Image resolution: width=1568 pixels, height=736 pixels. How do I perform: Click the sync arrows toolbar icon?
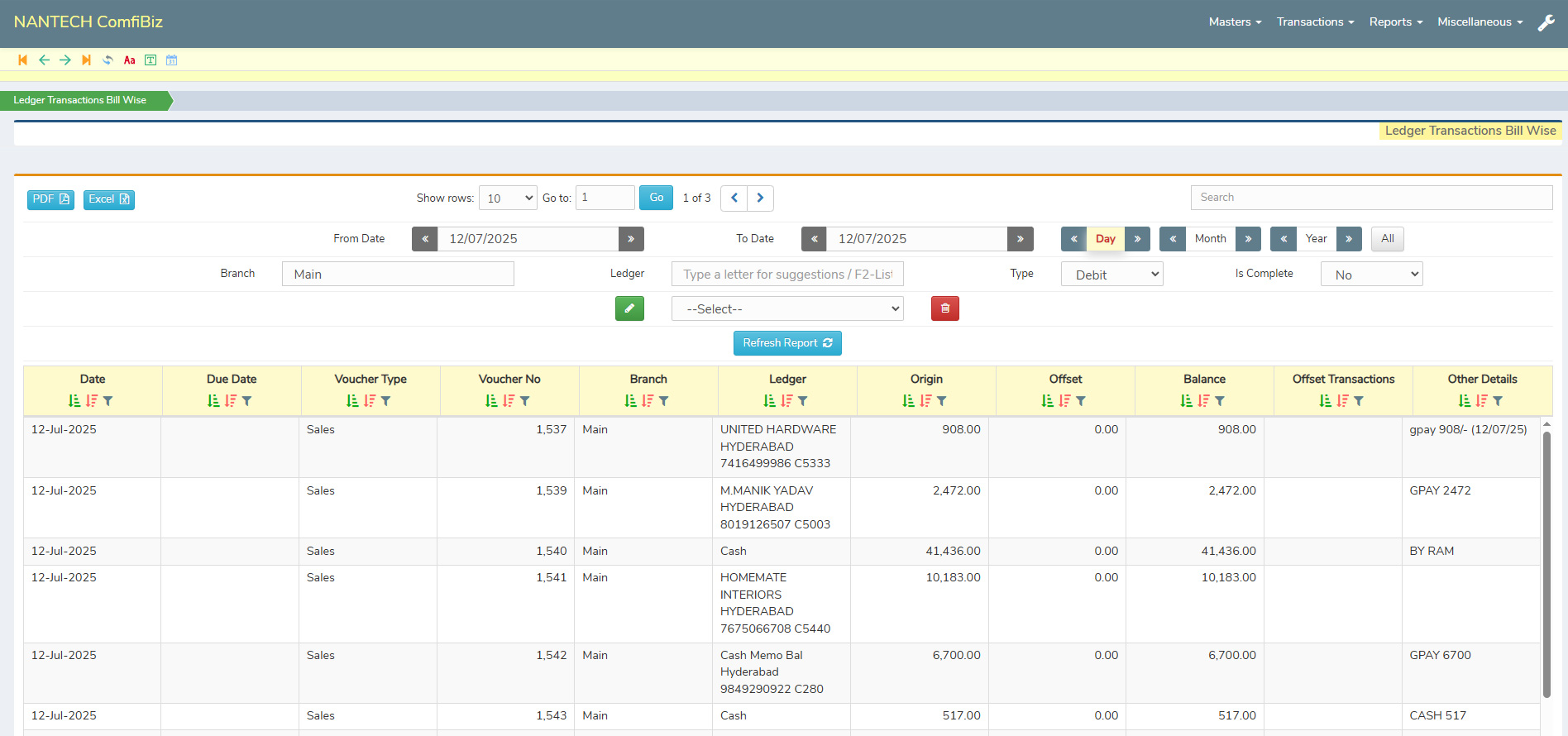coord(108,60)
